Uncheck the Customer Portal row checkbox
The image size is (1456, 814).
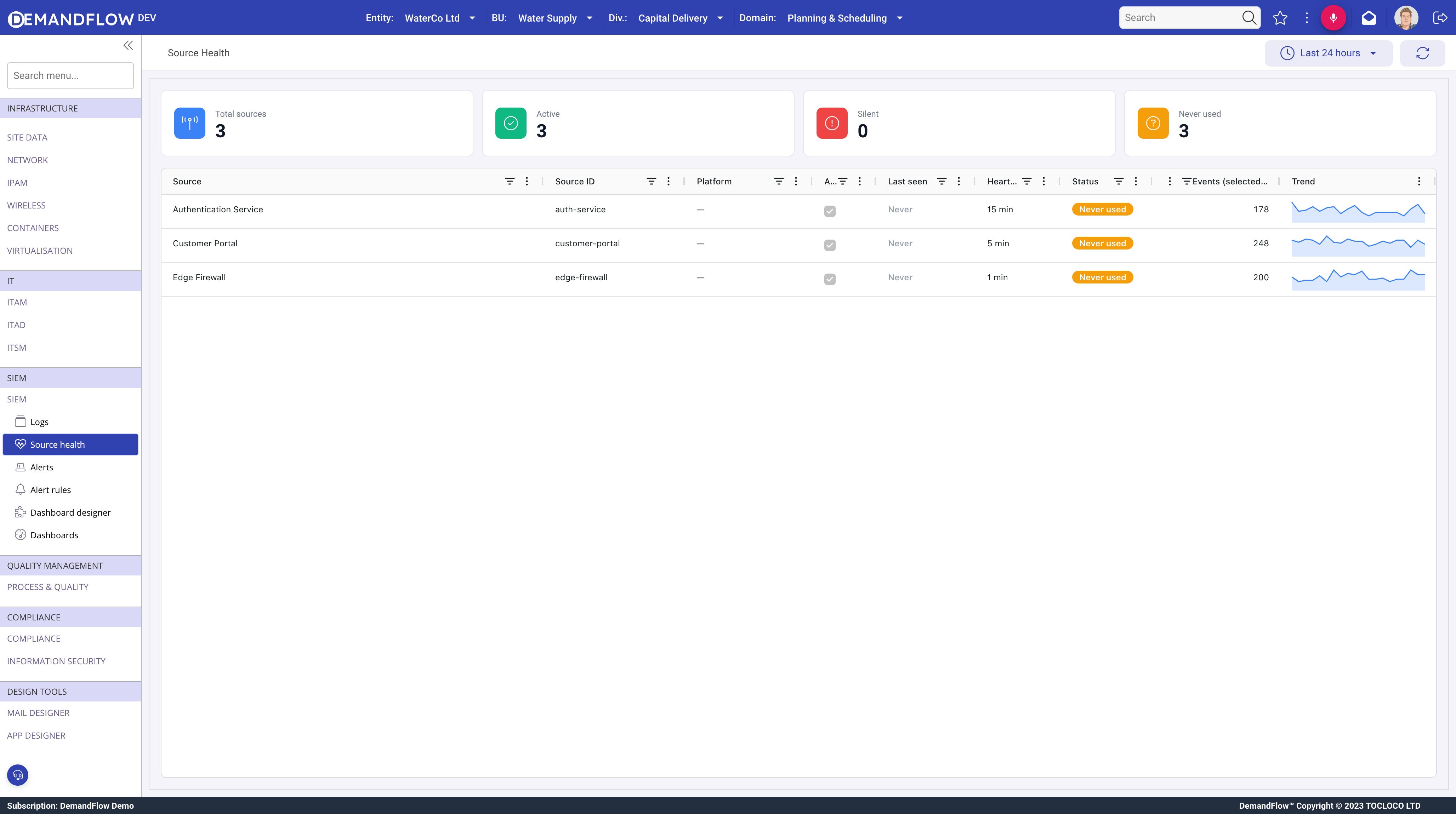click(x=830, y=245)
